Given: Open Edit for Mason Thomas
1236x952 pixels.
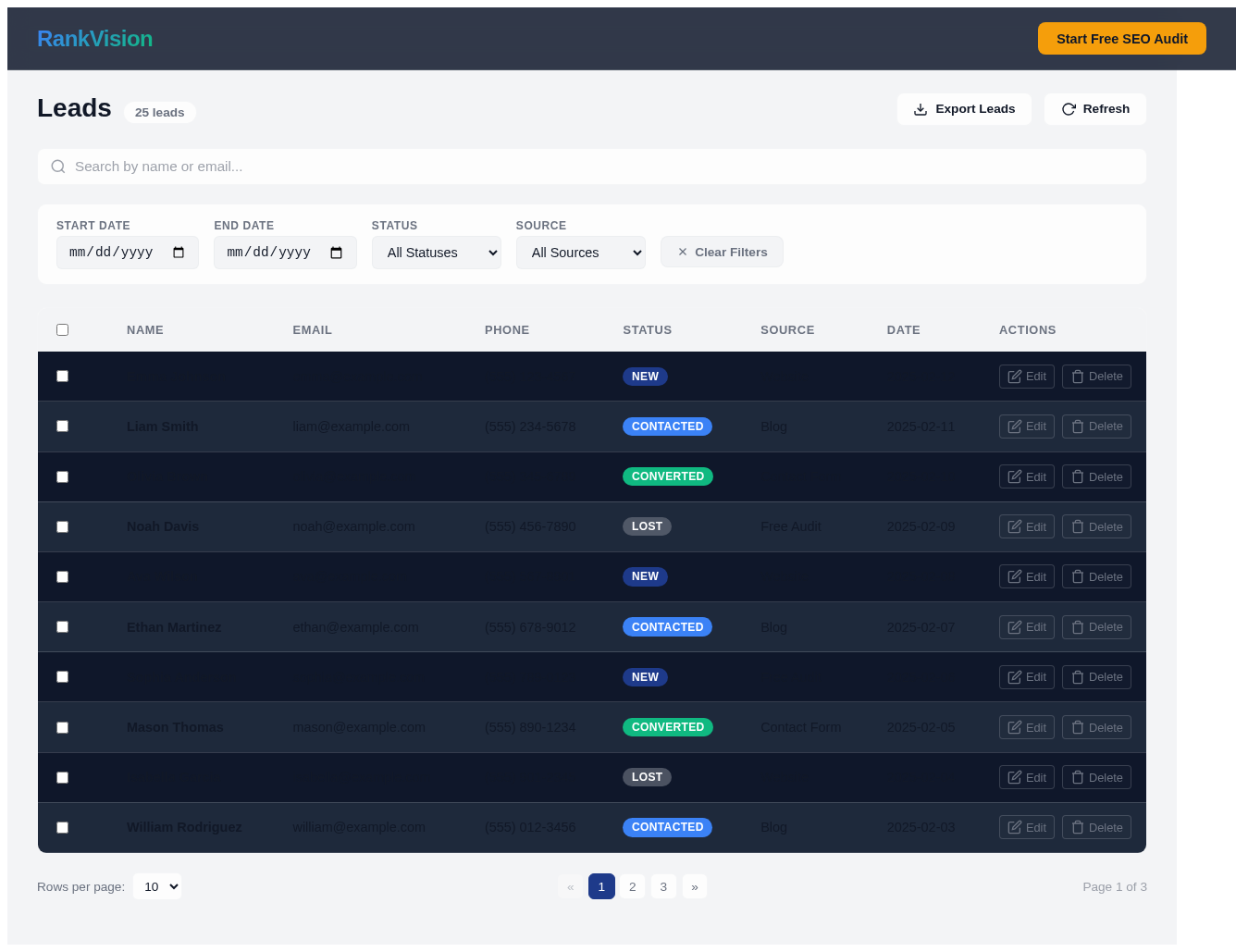Looking at the screenshot, I should 1027,727.
